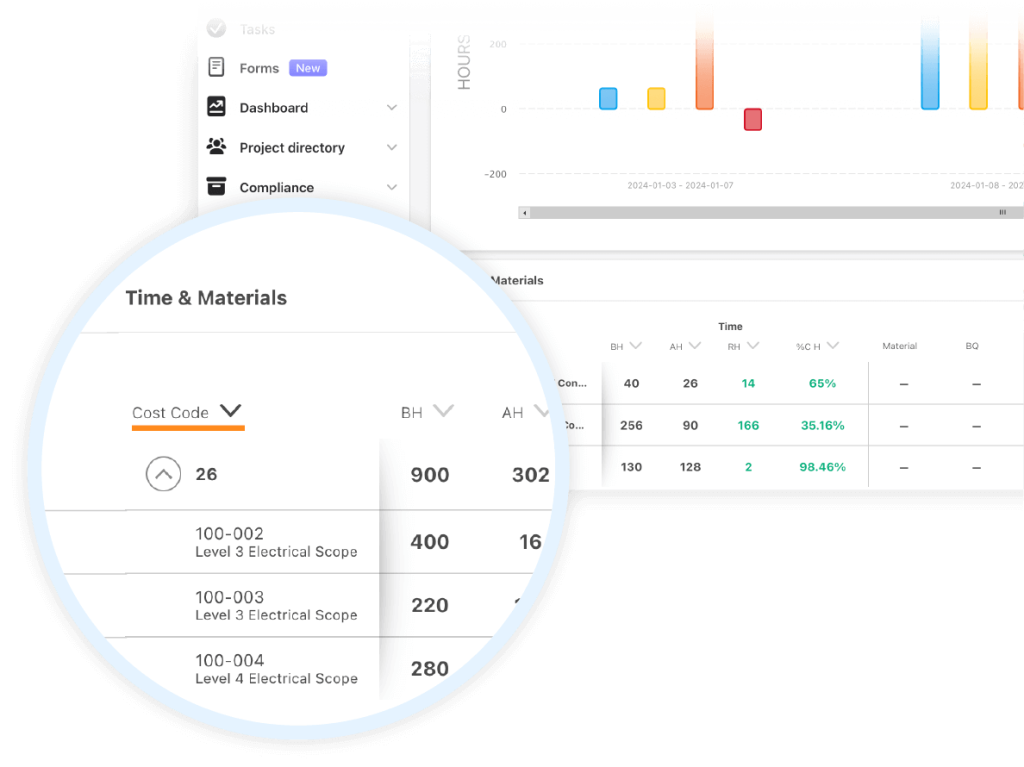This screenshot has width=1024, height=767.
Task: Click the Dashboard chart icon
Action: click(216, 106)
